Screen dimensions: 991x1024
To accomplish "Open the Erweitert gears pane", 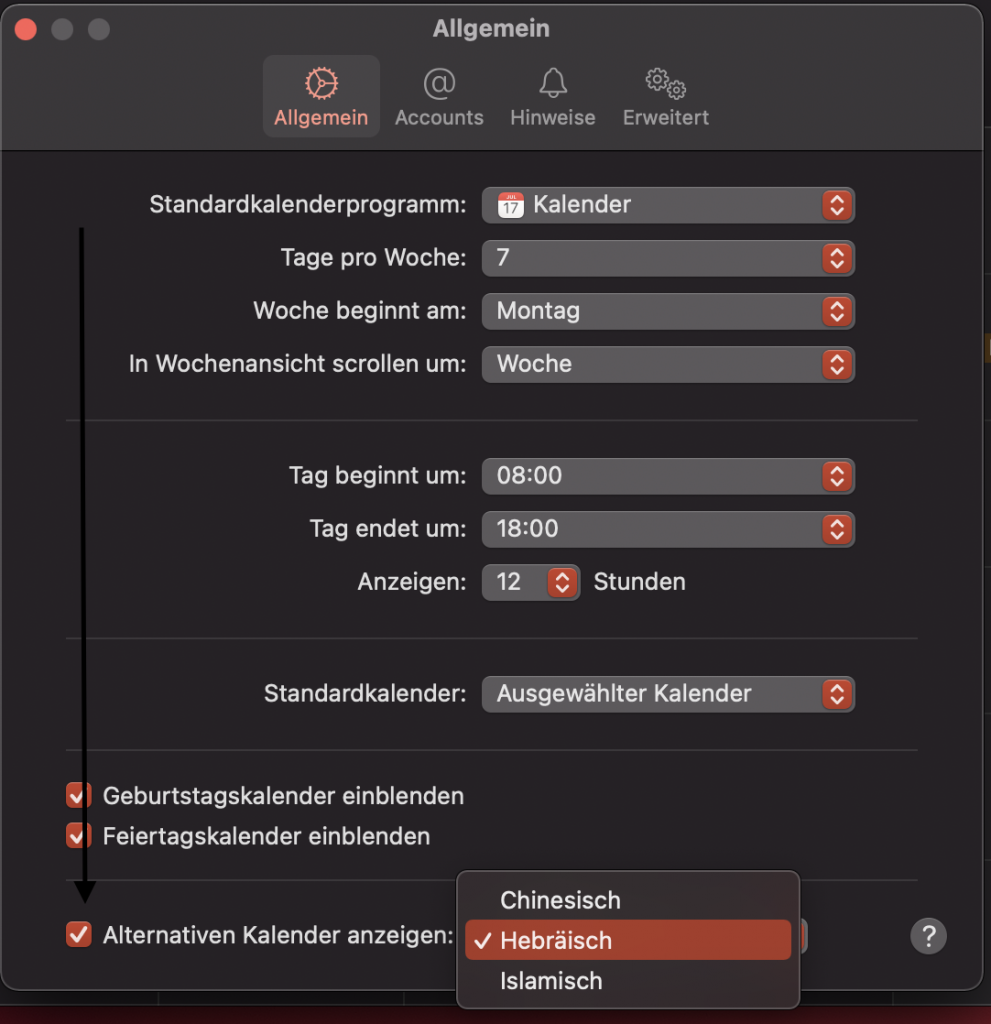I will pos(665,97).
